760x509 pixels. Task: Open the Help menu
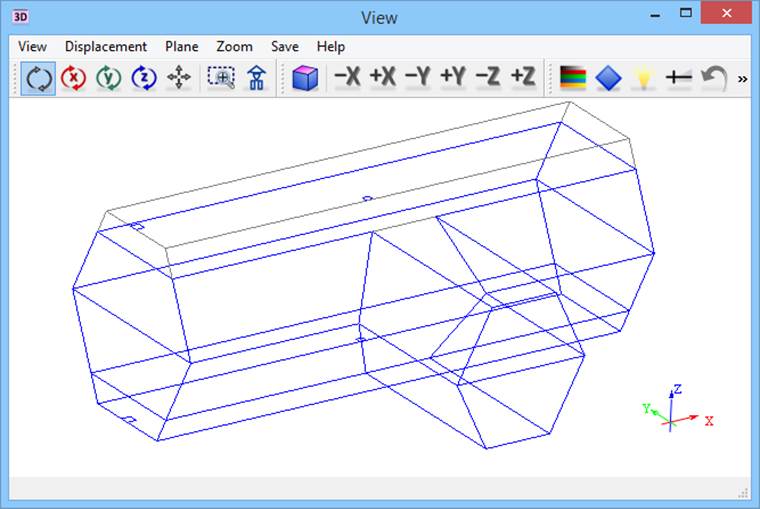(331, 47)
